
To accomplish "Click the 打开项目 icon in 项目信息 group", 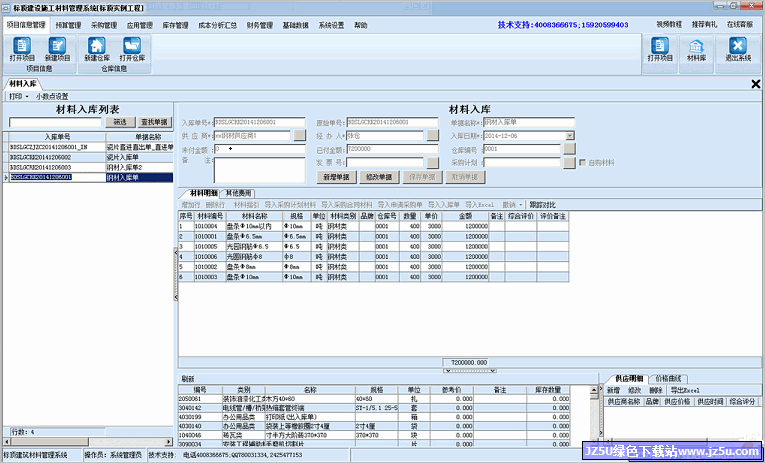I will click(21, 46).
